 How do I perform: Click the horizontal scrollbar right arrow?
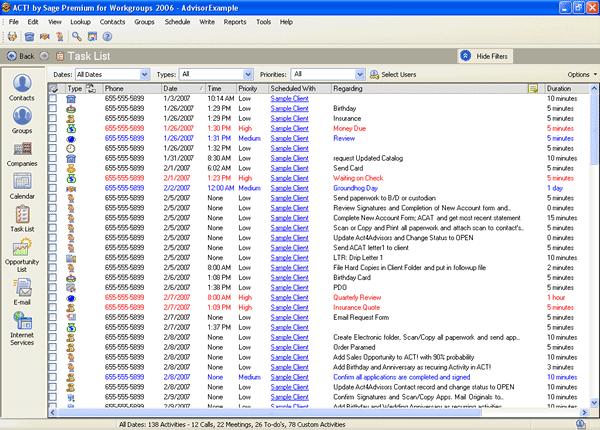coord(584,412)
